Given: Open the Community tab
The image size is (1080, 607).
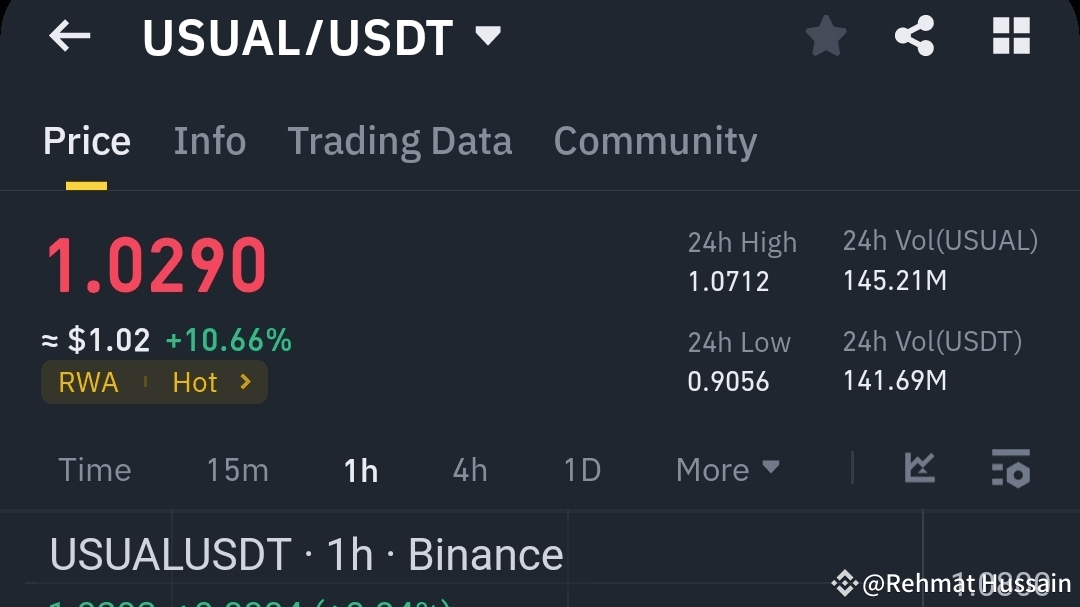Looking at the screenshot, I should [655, 141].
